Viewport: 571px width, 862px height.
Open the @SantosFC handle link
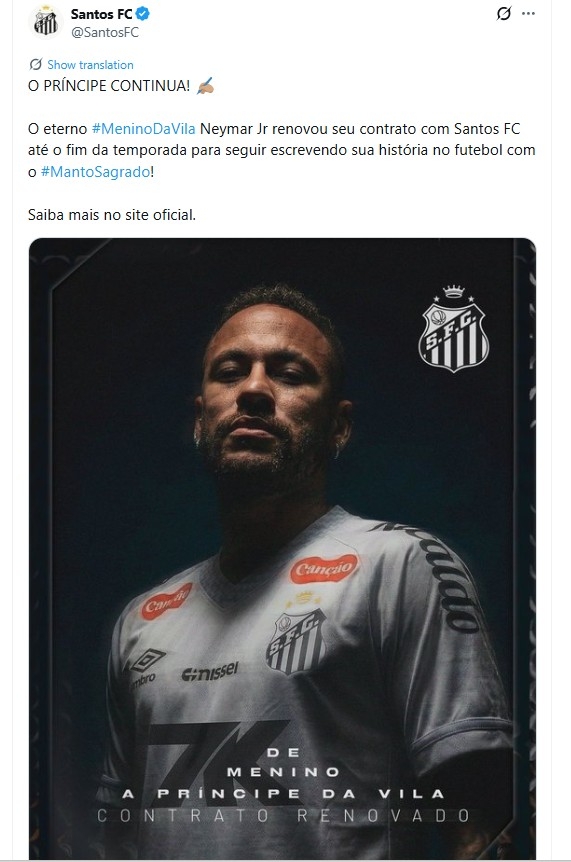click(106, 32)
